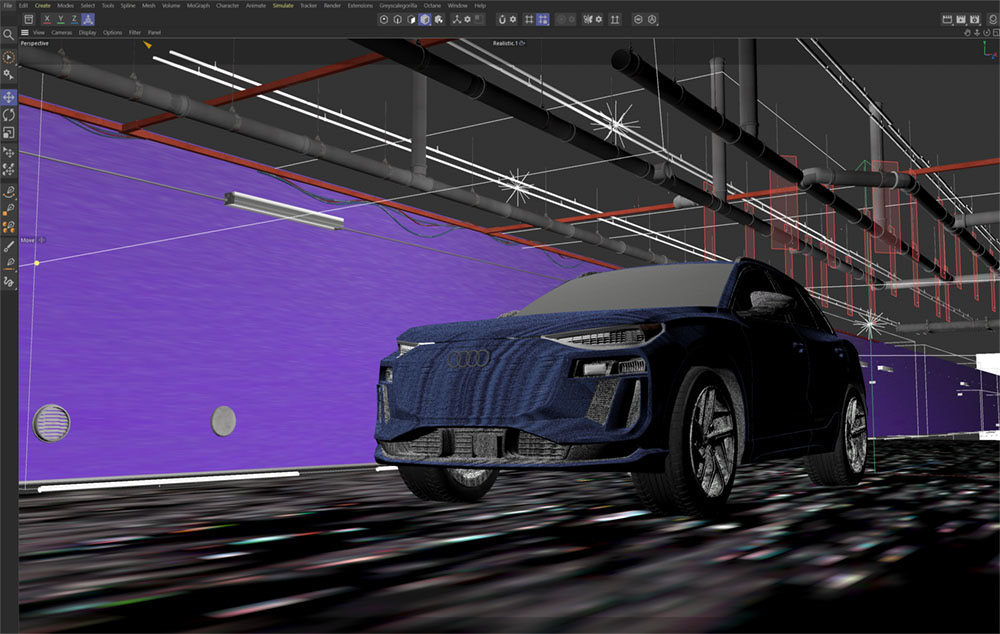Viewport: 1000px width, 634px height.
Task: Toggle world coordinate system button
Action: [x=88, y=20]
